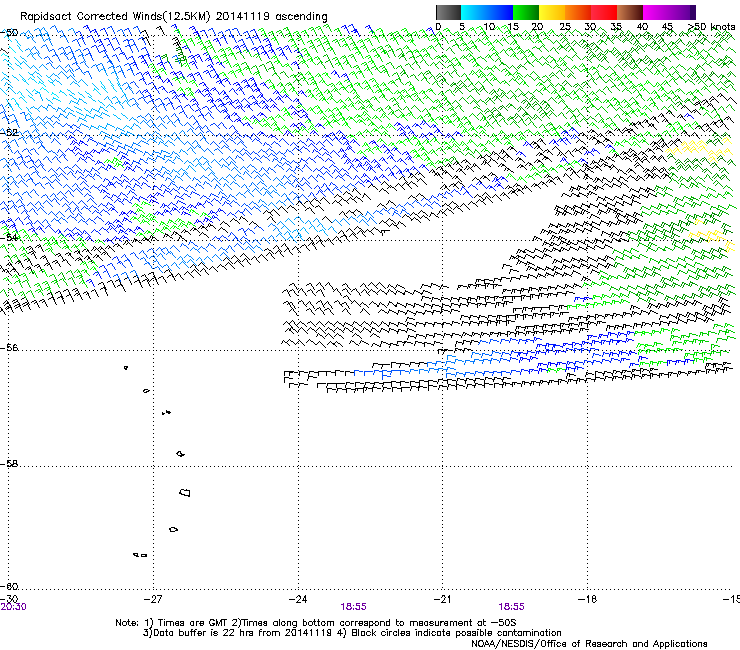Screen dimensions: 740x650
Task: Click the '-18' longitude axis label
Action: click(587, 599)
